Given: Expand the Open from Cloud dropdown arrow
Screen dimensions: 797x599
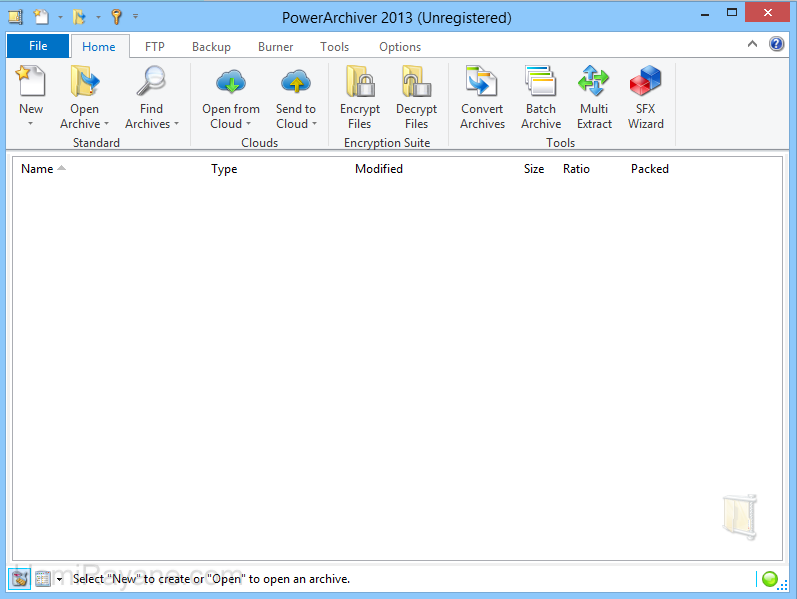Looking at the screenshot, I should (x=249, y=124).
